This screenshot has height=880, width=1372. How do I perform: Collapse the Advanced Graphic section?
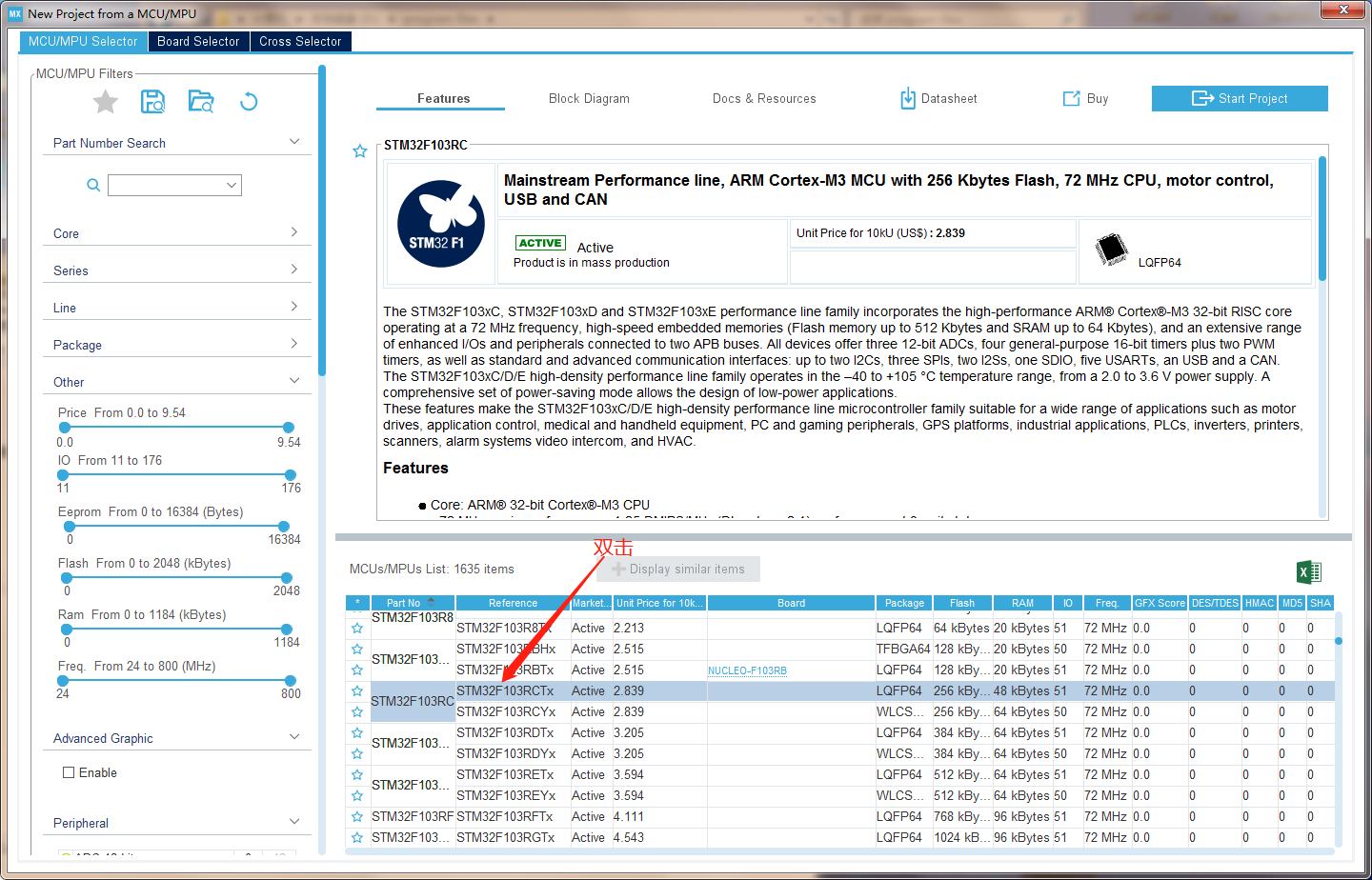[294, 737]
